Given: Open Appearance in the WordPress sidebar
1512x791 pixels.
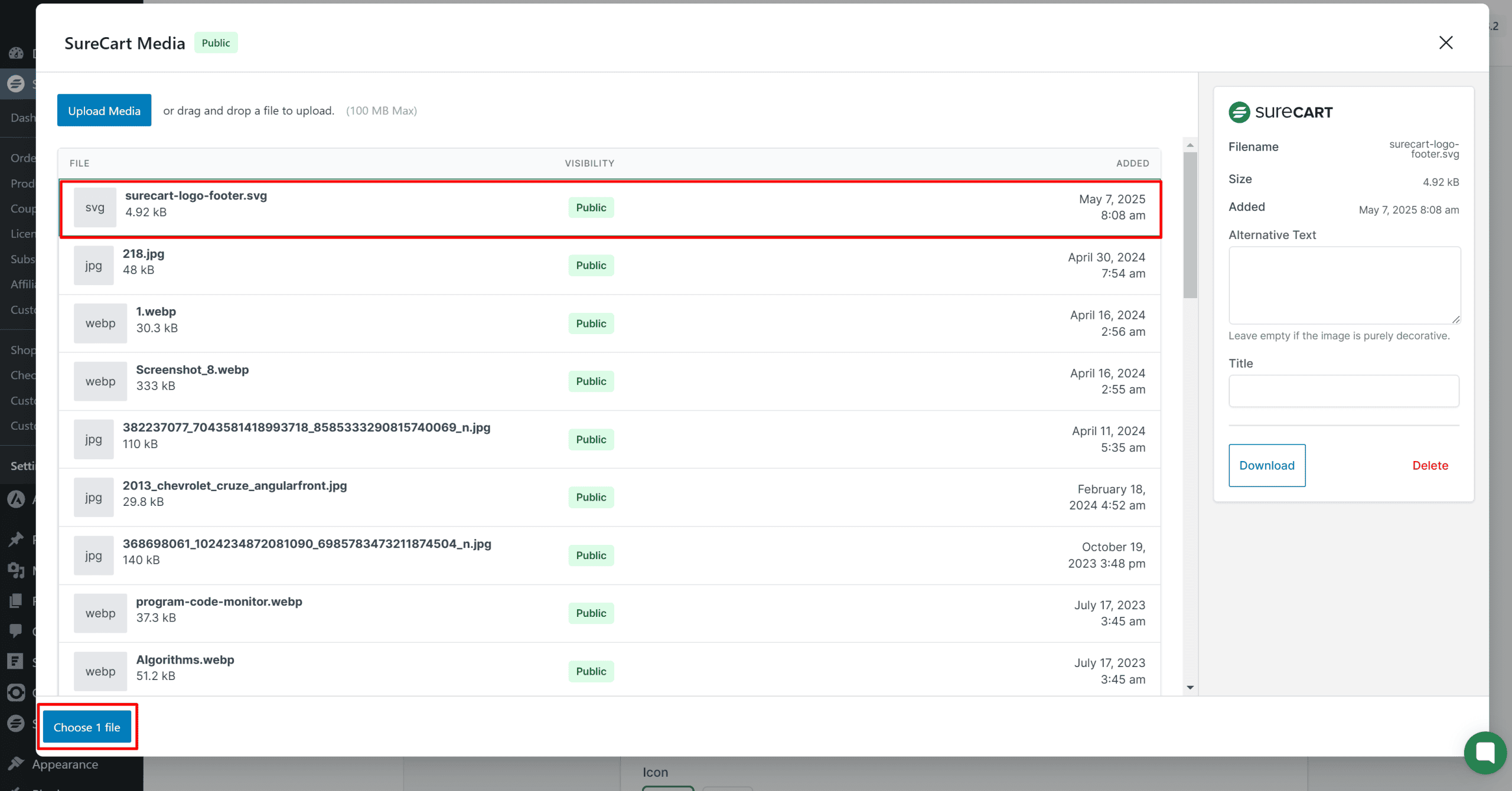Looking at the screenshot, I should (x=65, y=764).
